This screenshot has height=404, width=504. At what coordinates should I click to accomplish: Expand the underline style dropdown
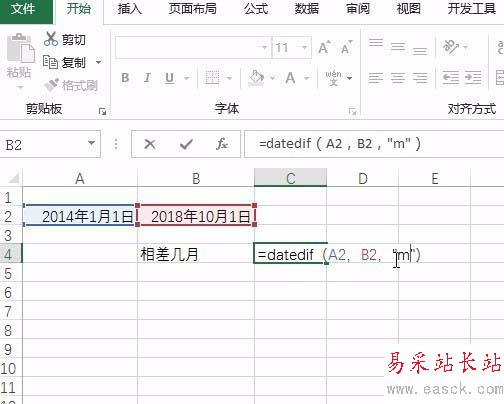[187, 79]
